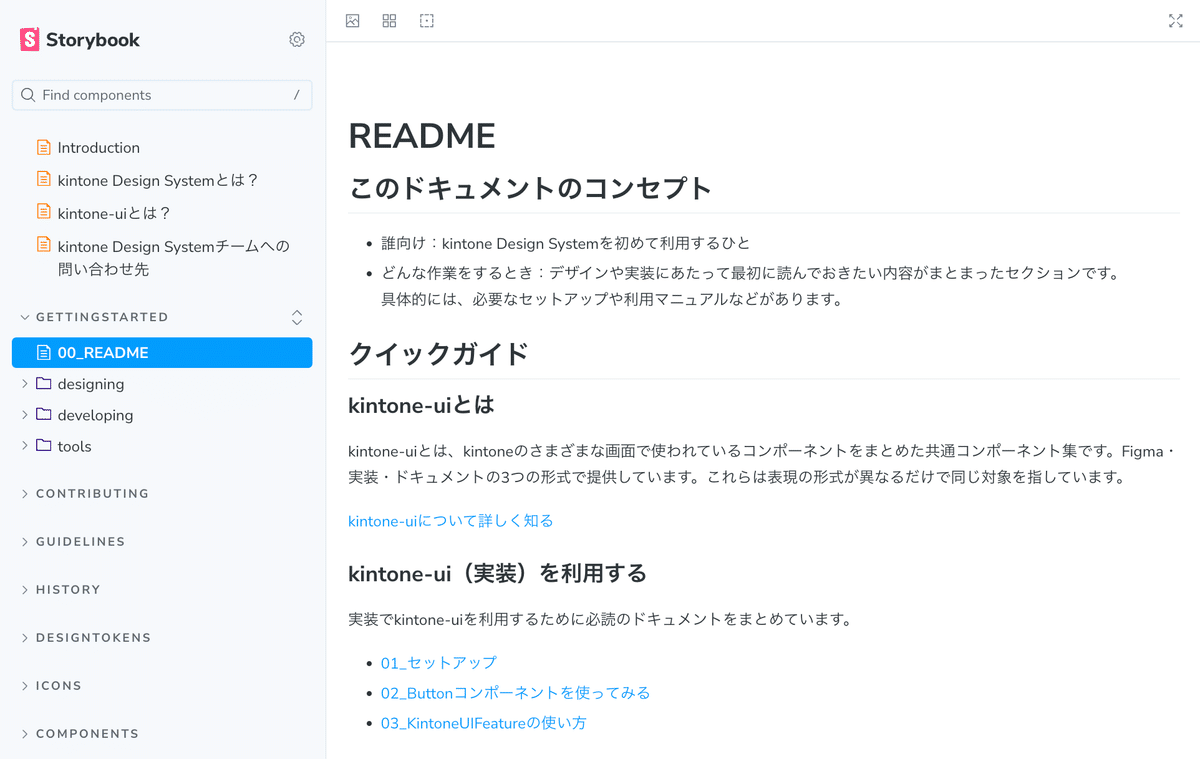This screenshot has height=759, width=1200.
Task: Toggle the outline toolbar icon
Action: coord(427,21)
